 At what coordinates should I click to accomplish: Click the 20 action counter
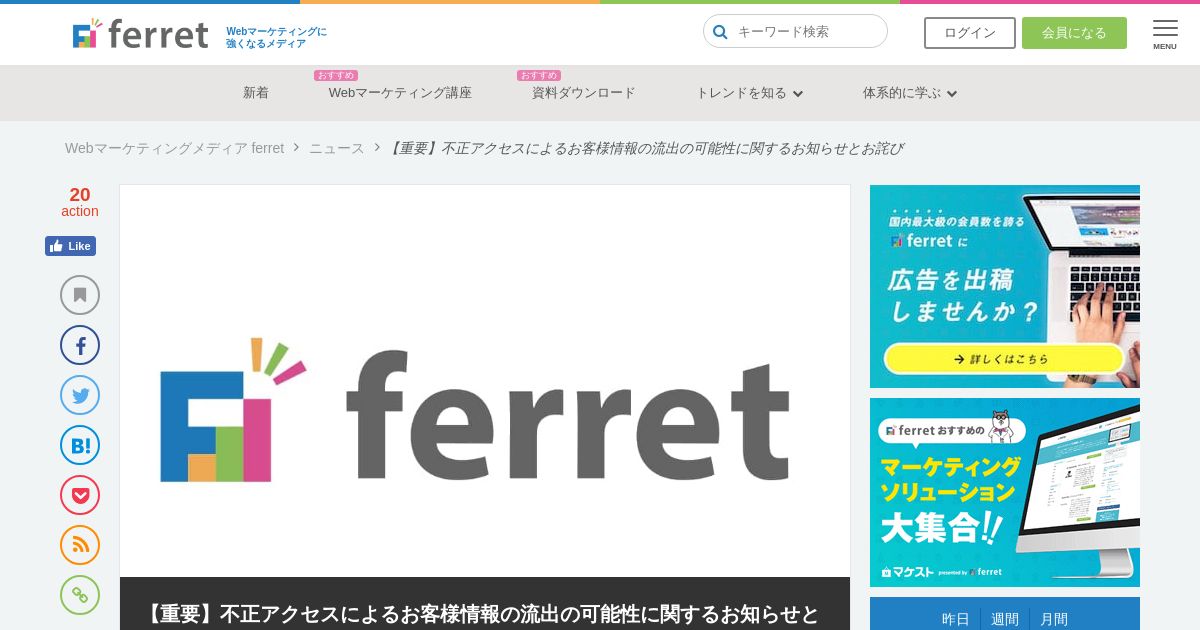click(x=80, y=201)
